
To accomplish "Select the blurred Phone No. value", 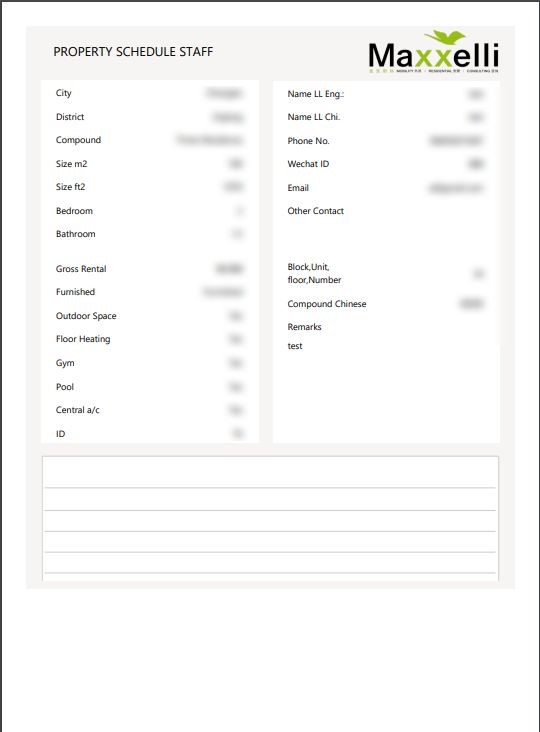I will click(x=456, y=141).
